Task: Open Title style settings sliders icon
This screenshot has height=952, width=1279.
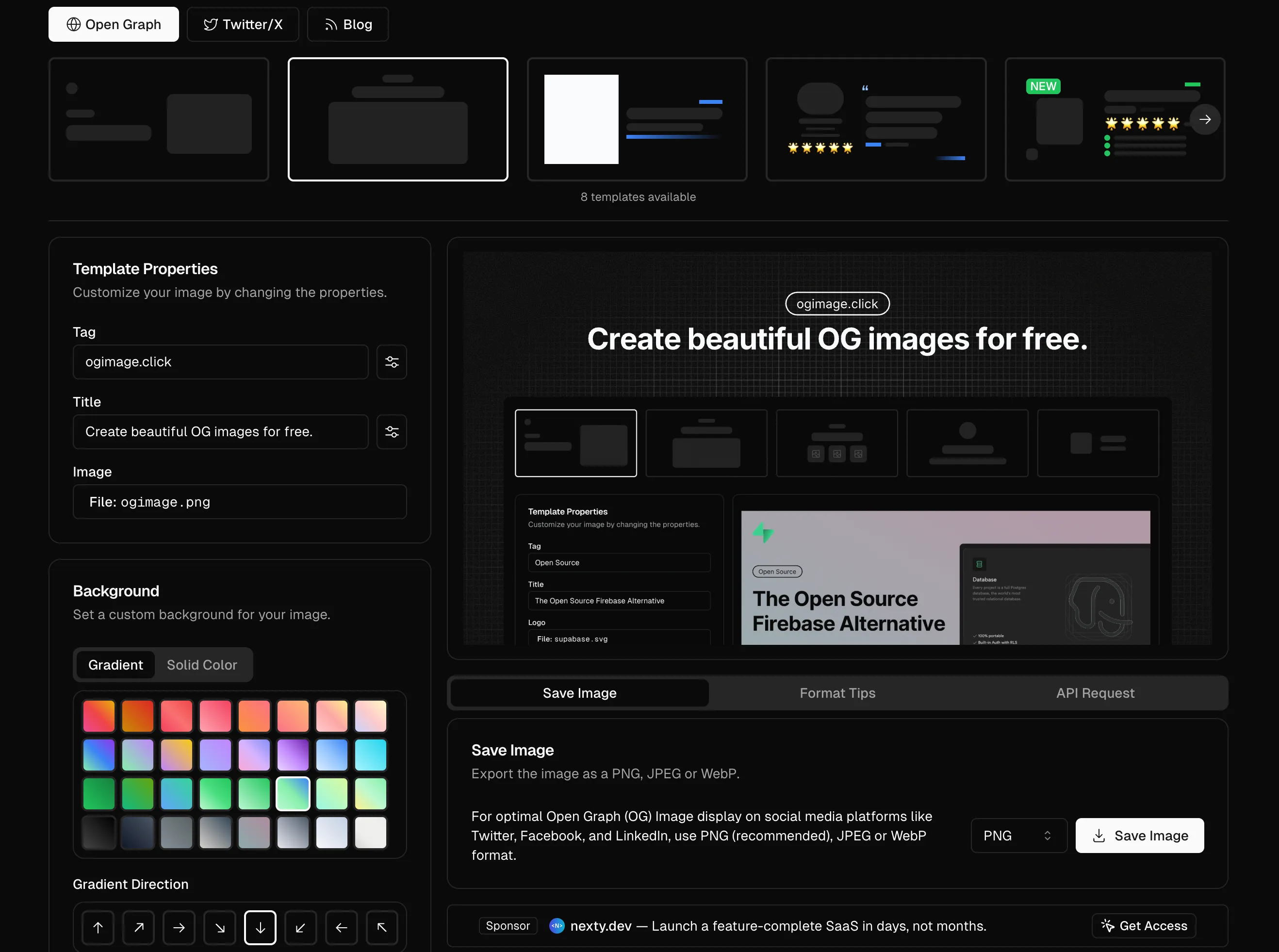Action: click(392, 432)
